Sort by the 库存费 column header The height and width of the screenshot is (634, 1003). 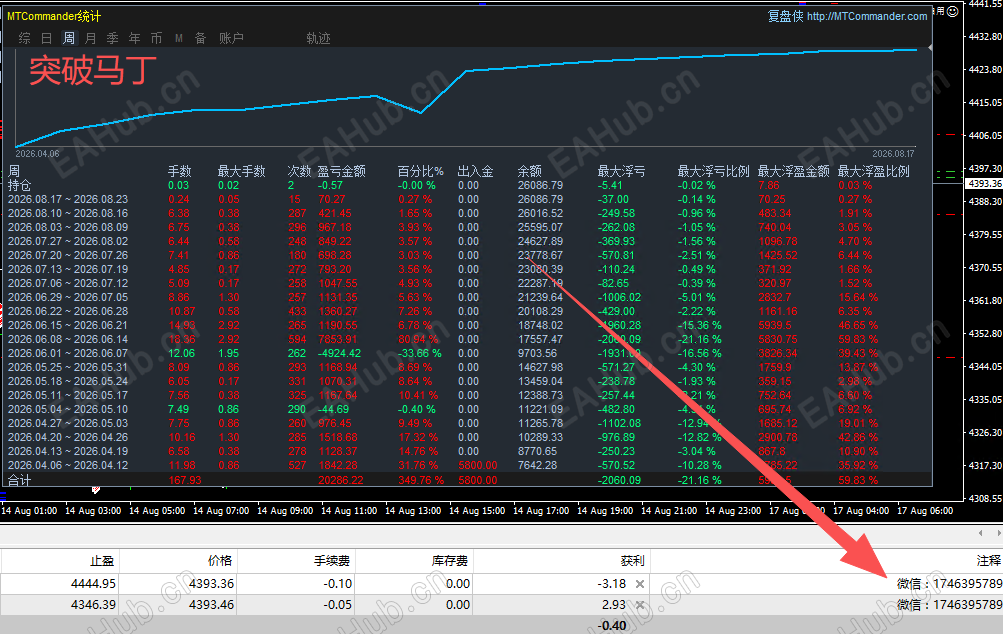point(450,560)
